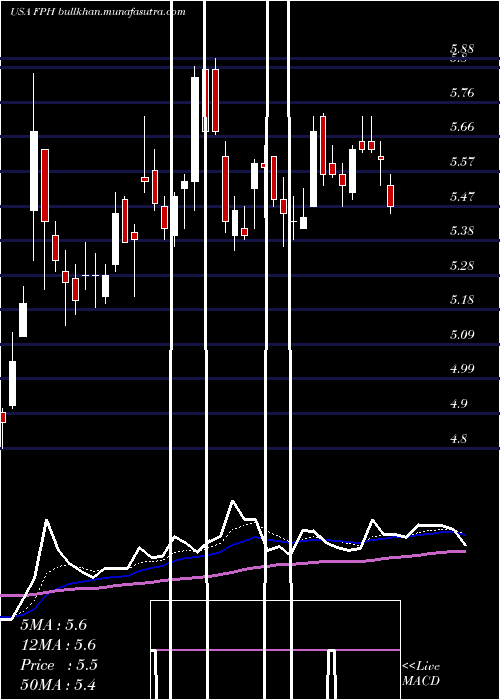Click the 5.76 price axis label
This screenshot has height=700, width=500.
462,93
